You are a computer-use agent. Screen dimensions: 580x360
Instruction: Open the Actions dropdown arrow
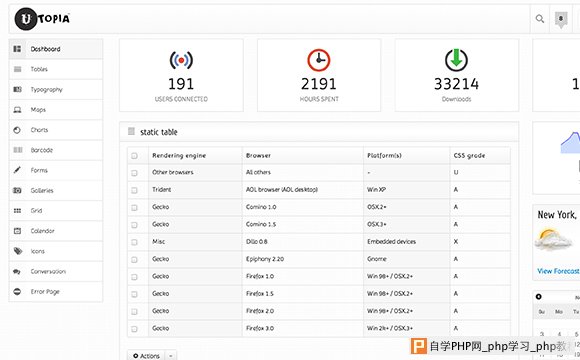pyautogui.click(x=171, y=356)
